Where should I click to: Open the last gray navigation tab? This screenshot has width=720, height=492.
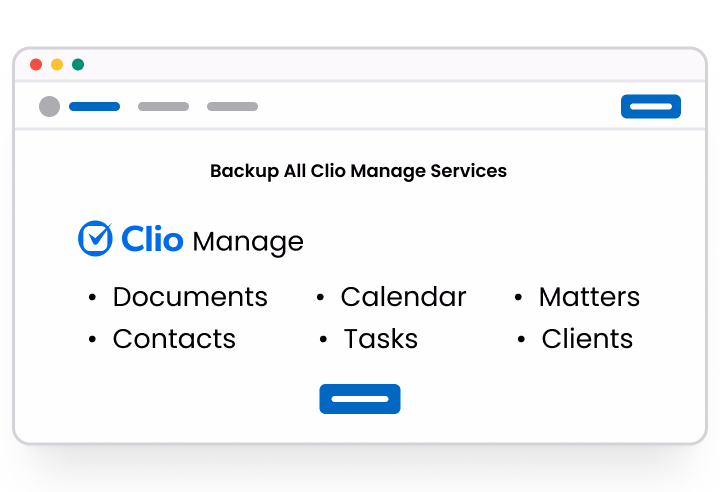(232, 106)
